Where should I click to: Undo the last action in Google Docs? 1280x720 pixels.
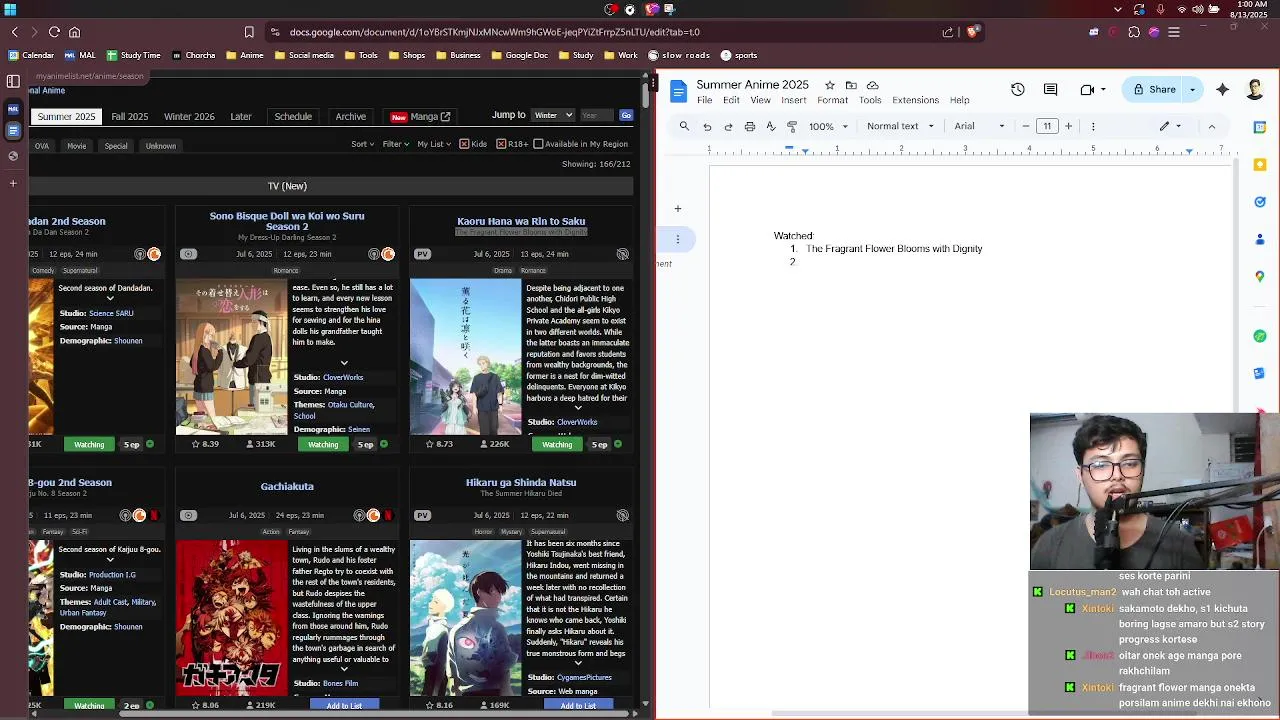pyautogui.click(x=707, y=126)
